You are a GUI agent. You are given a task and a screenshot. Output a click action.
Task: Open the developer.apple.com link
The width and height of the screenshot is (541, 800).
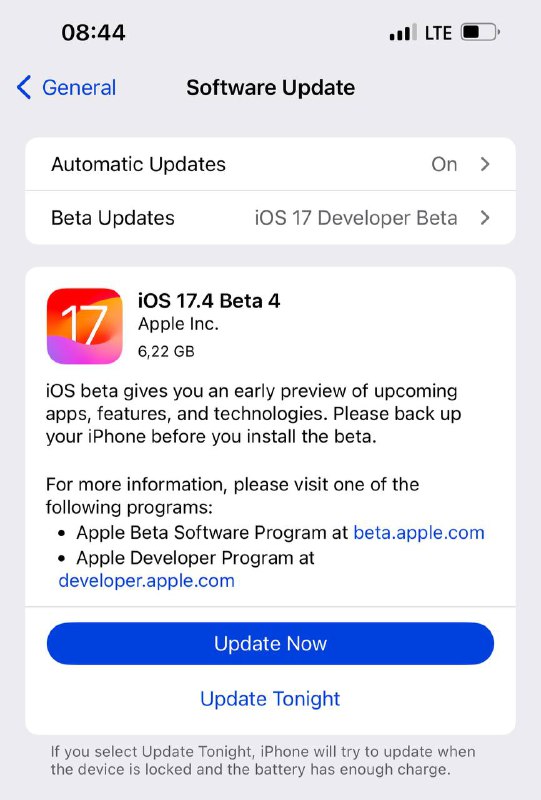point(146,581)
